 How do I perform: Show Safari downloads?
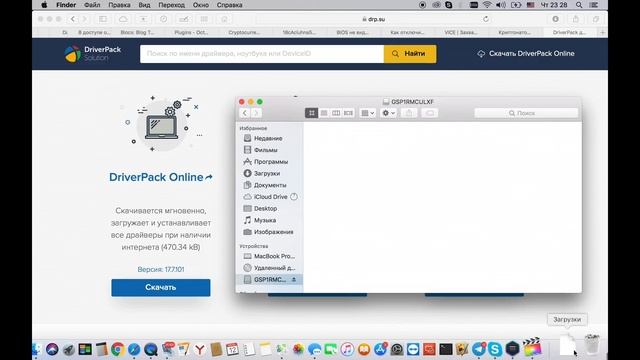[556, 19]
